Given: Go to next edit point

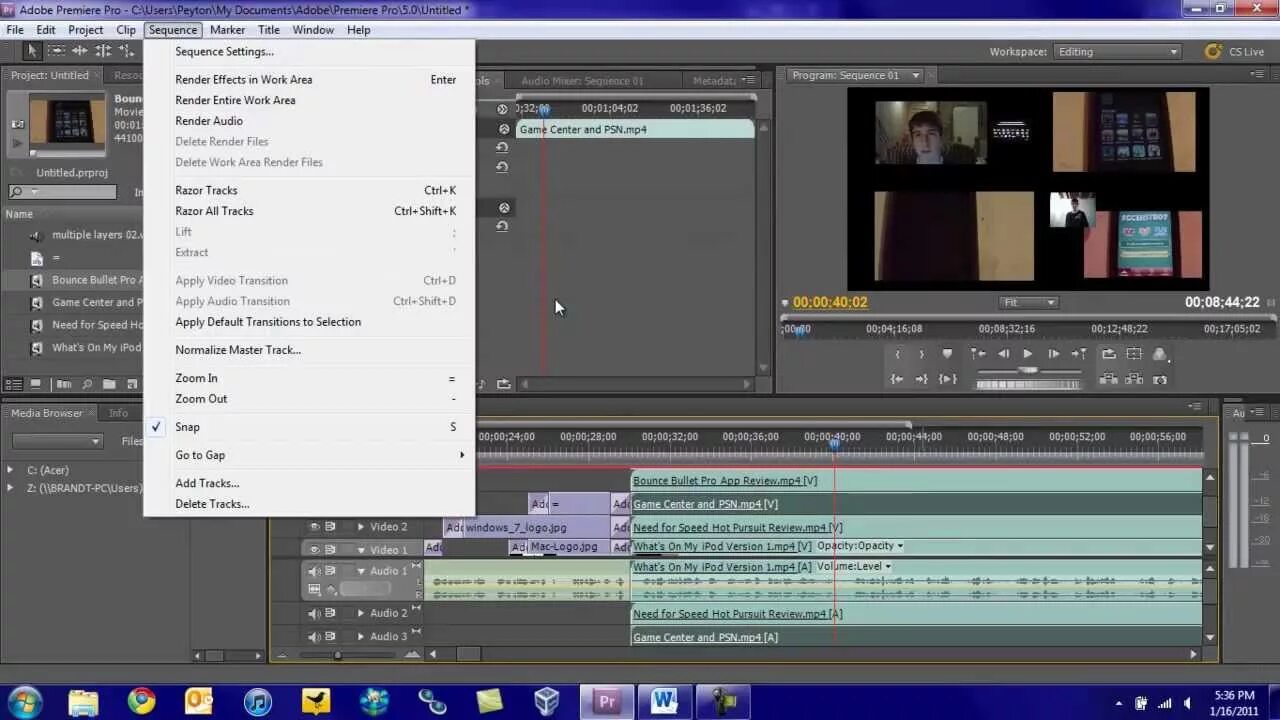Looking at the screenshot, I should [1079, 354].
